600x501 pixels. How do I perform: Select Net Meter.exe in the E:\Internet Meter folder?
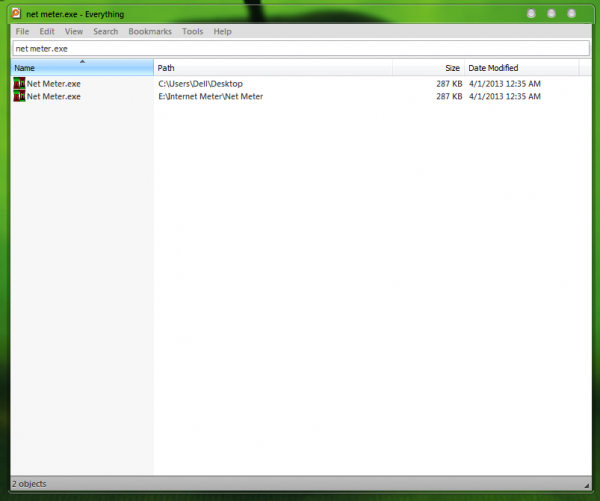coord(54,96)
